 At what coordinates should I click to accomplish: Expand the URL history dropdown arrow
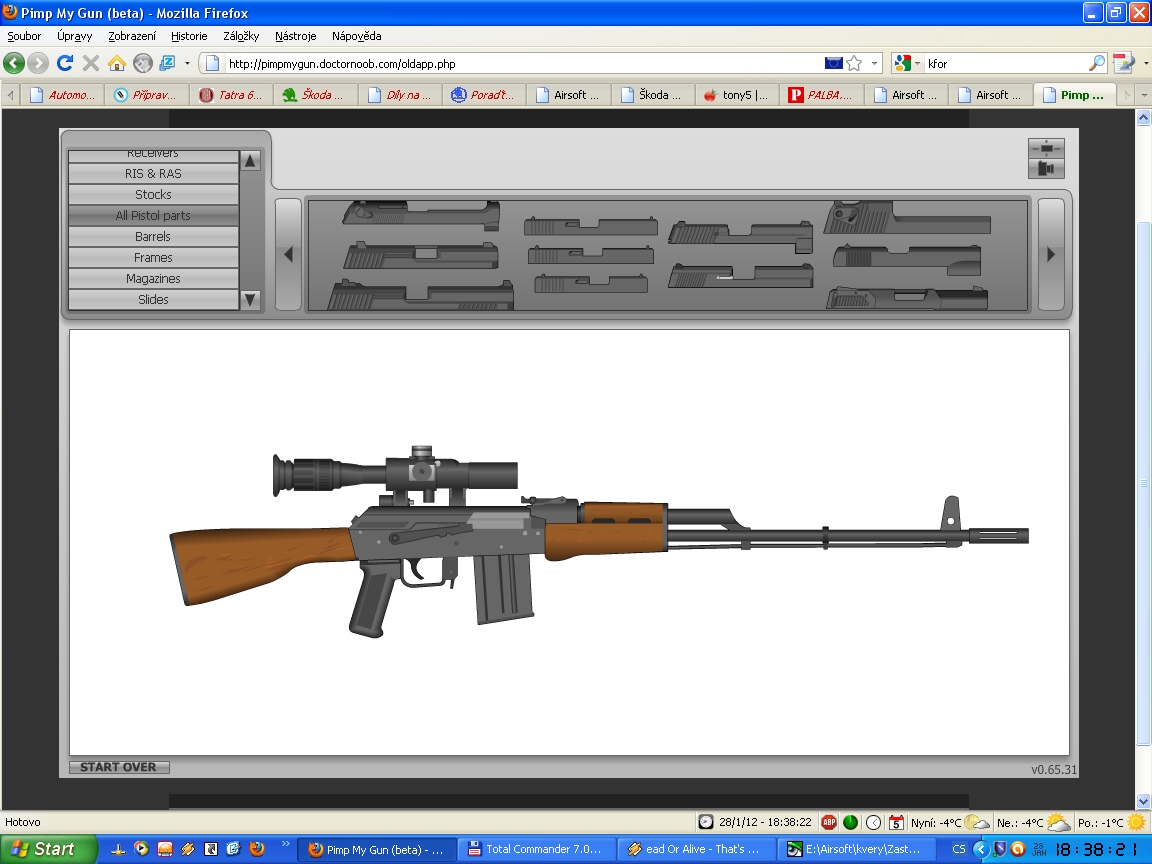point(875,63)
